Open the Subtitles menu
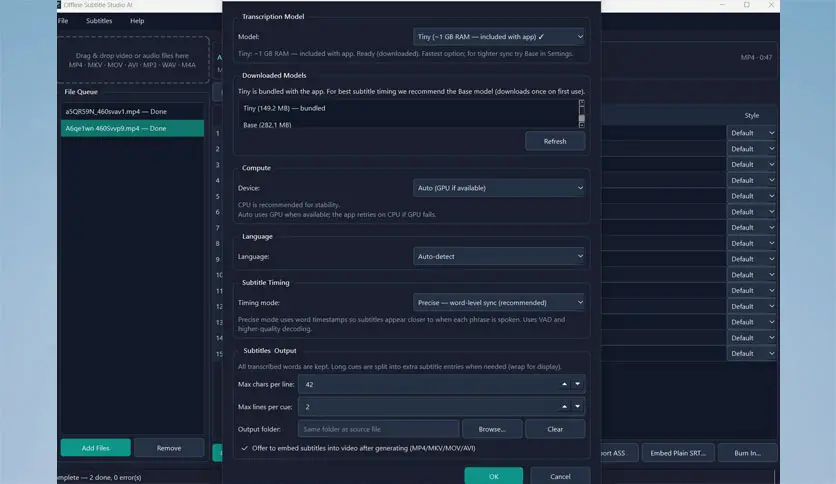 click(99, 21)
